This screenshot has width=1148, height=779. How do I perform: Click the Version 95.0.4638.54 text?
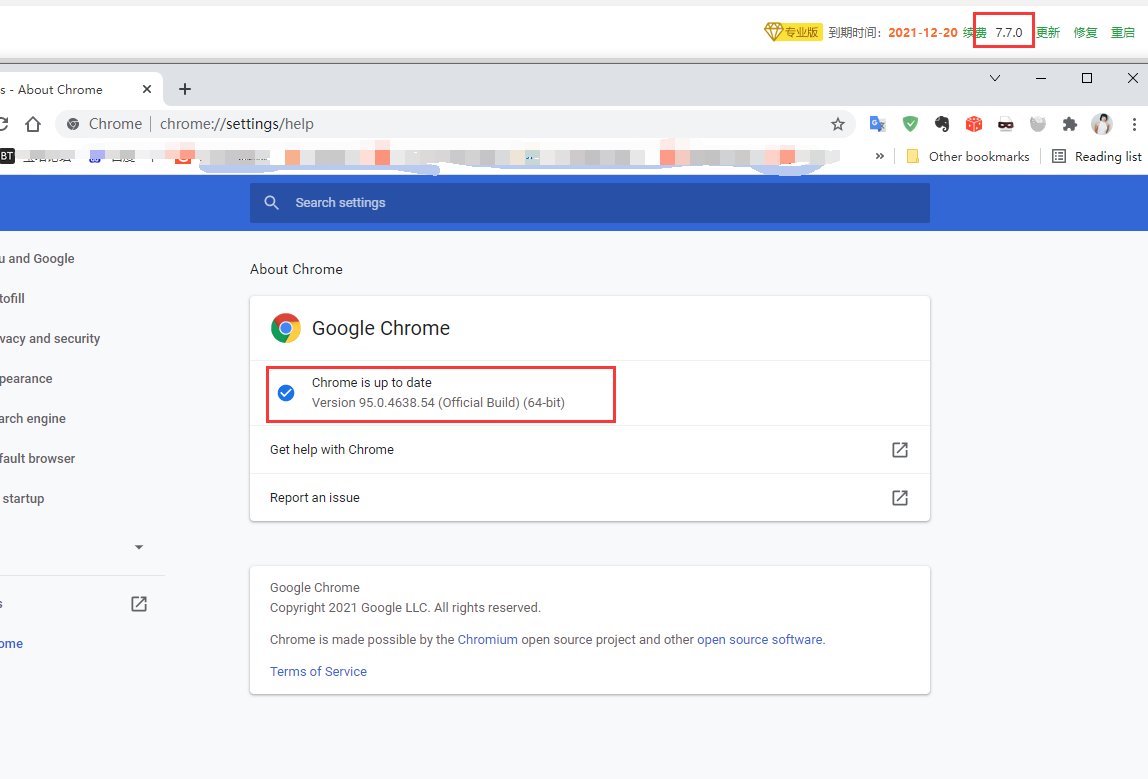click(x=438, y=403)
